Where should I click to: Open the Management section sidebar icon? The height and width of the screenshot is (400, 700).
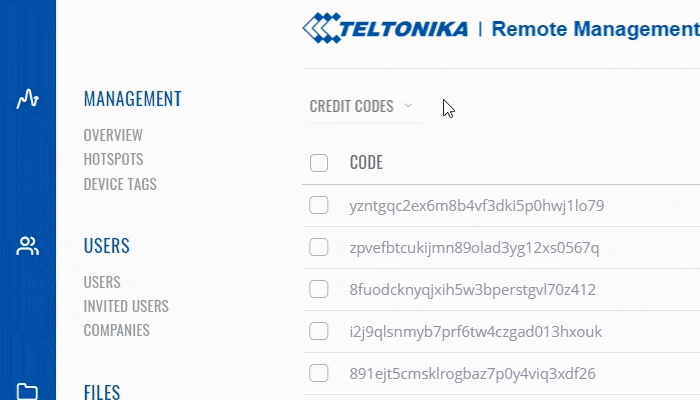tap(28, 99)
